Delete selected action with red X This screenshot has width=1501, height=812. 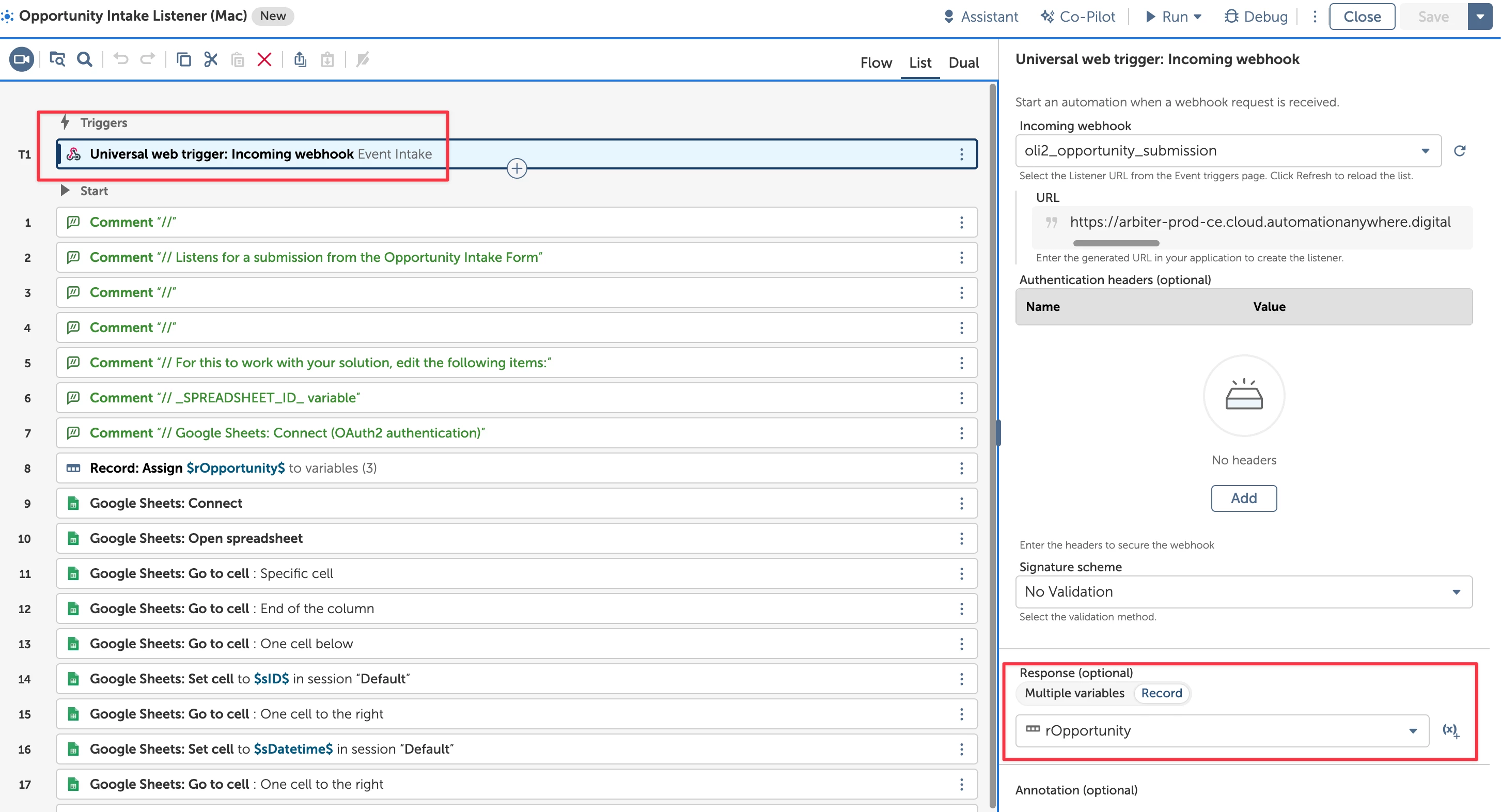tap(264, 59)
